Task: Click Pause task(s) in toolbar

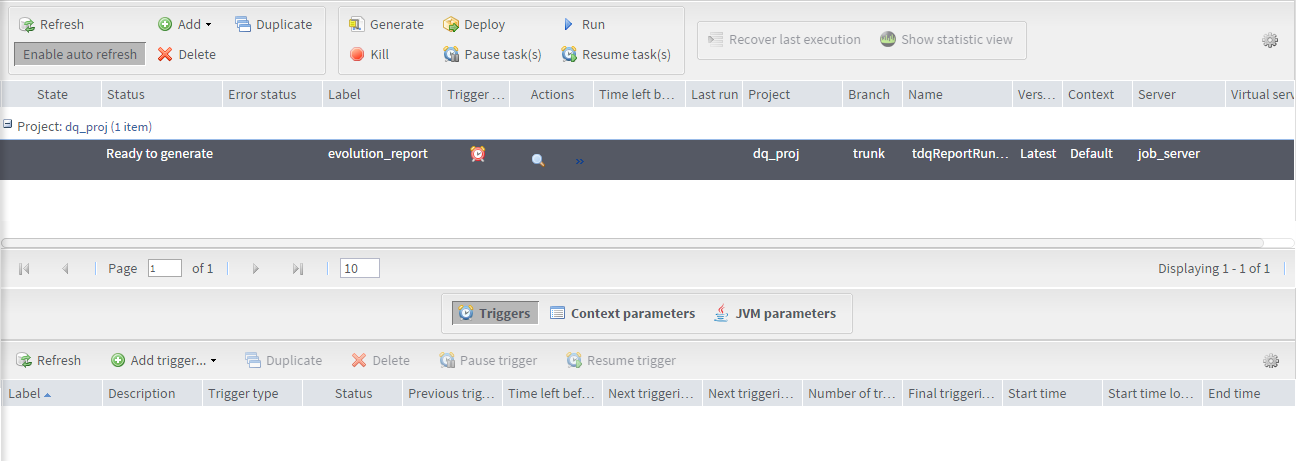Action: tap(492, 54)
